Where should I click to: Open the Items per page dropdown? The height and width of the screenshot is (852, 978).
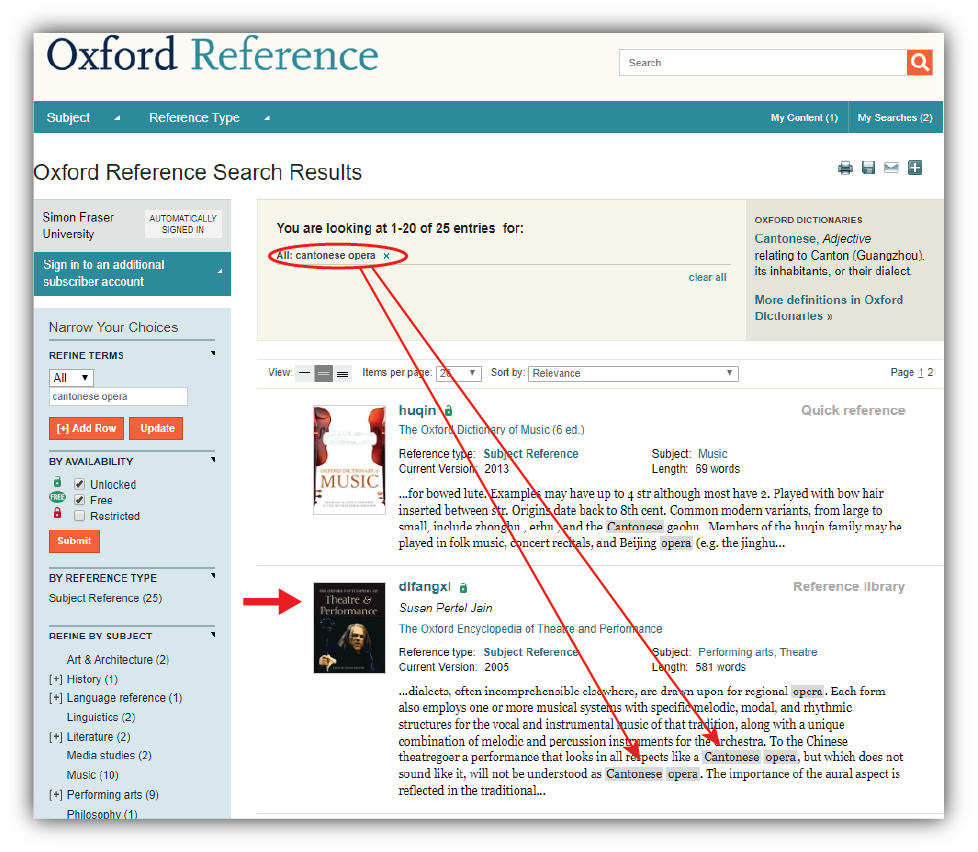[458, 373]
